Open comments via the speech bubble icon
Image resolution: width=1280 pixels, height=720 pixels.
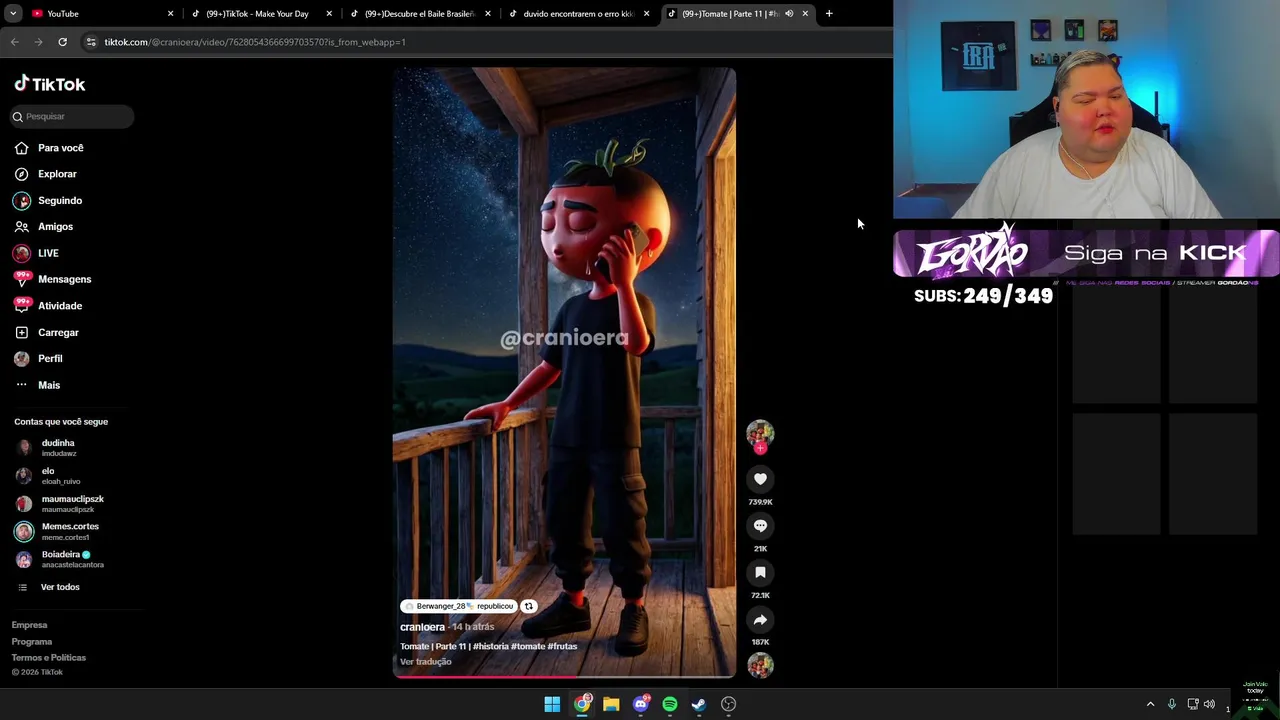(x=760, y=526)
